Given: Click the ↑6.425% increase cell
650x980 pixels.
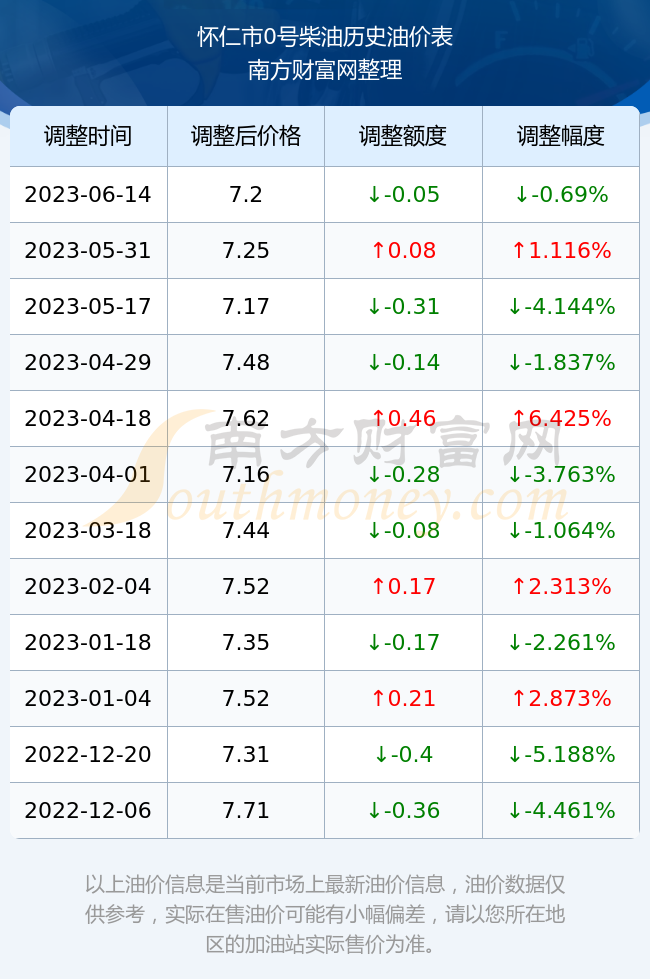Looking at the screenshot, I should (561, 418).
